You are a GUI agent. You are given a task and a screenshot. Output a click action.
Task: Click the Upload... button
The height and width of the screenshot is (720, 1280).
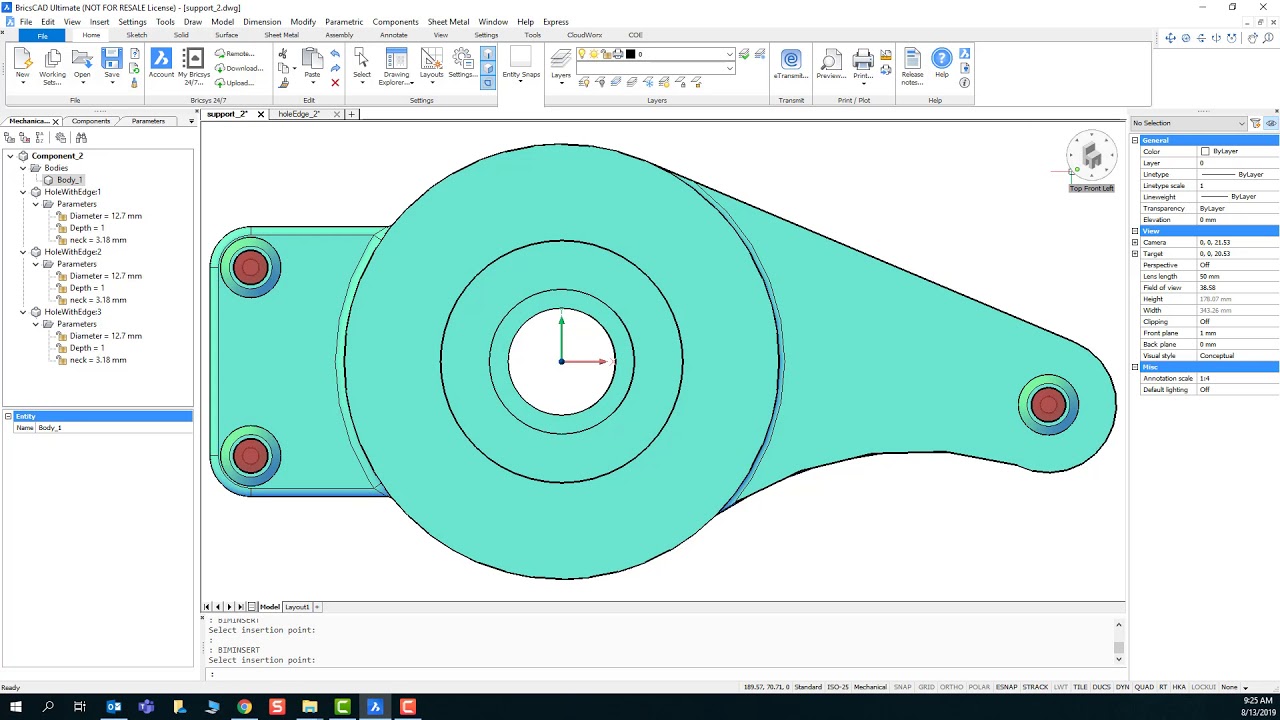click(235, 83)
